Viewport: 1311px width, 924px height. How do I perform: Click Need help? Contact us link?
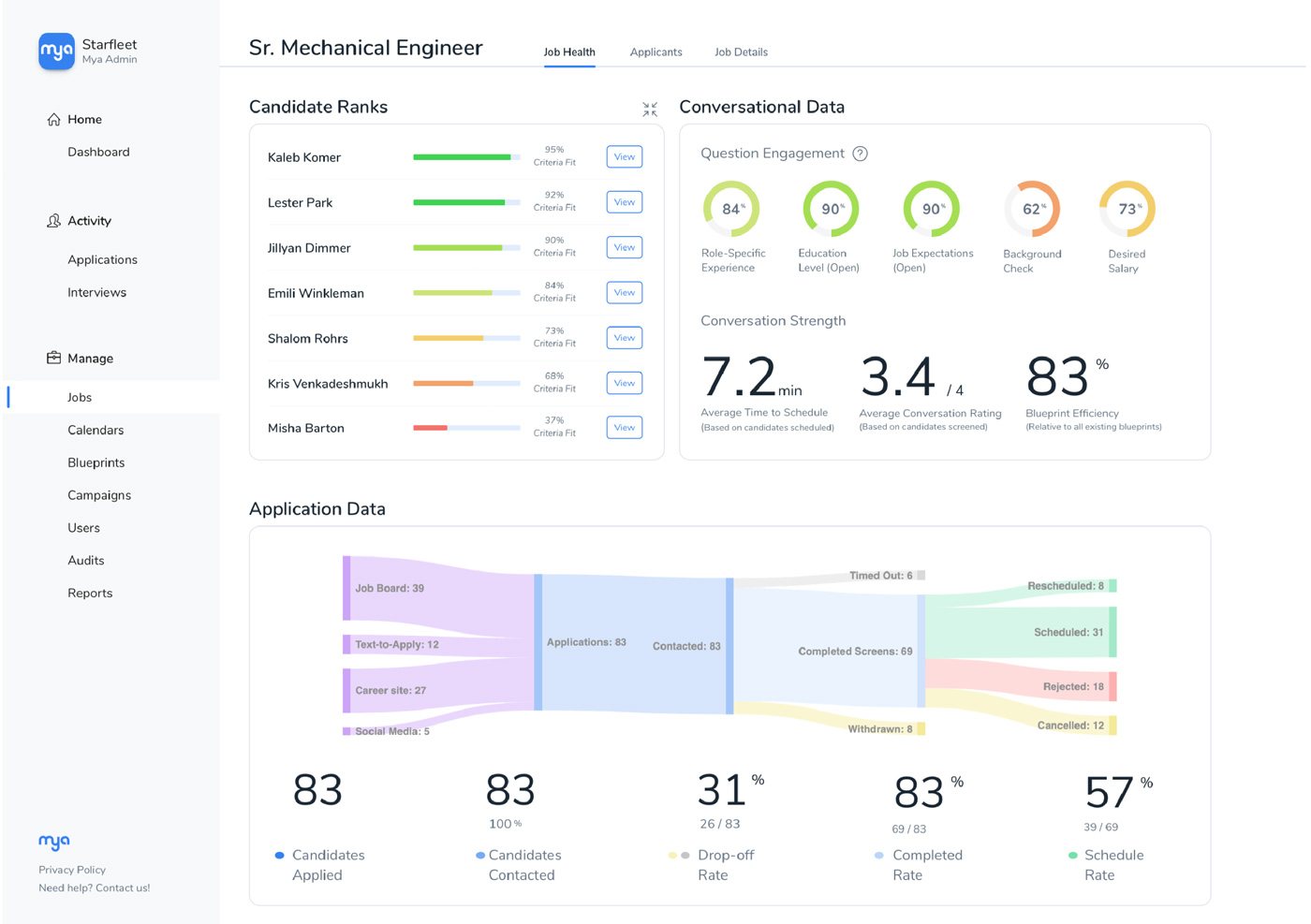[x=94, y=887]
